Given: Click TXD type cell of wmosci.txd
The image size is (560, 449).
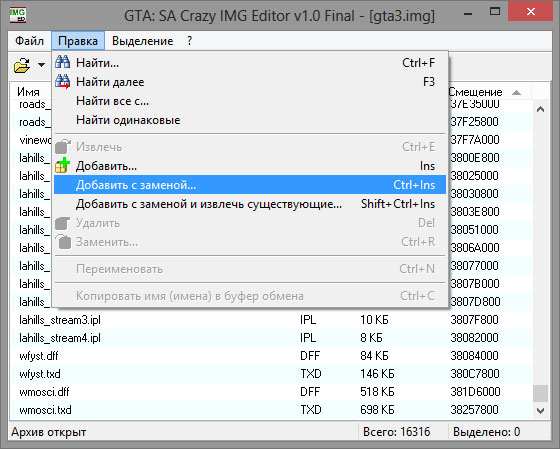Looking at the screenshot, I should point(311,410).
